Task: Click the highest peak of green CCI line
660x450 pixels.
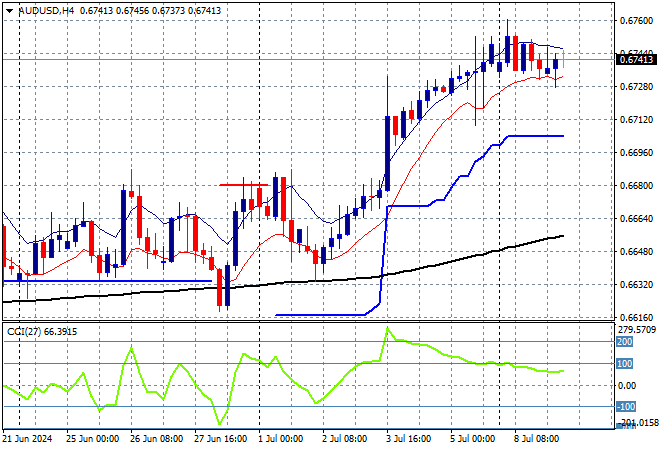Action: click(388, 328)
